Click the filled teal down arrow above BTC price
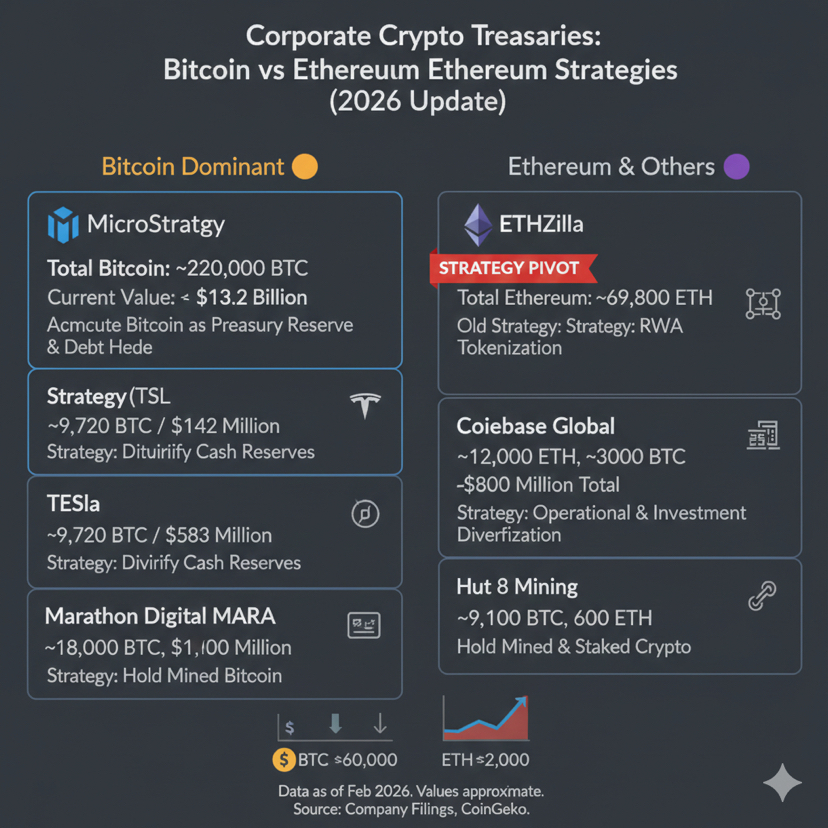This screenshot has width=828, height=828. (335, 723)
